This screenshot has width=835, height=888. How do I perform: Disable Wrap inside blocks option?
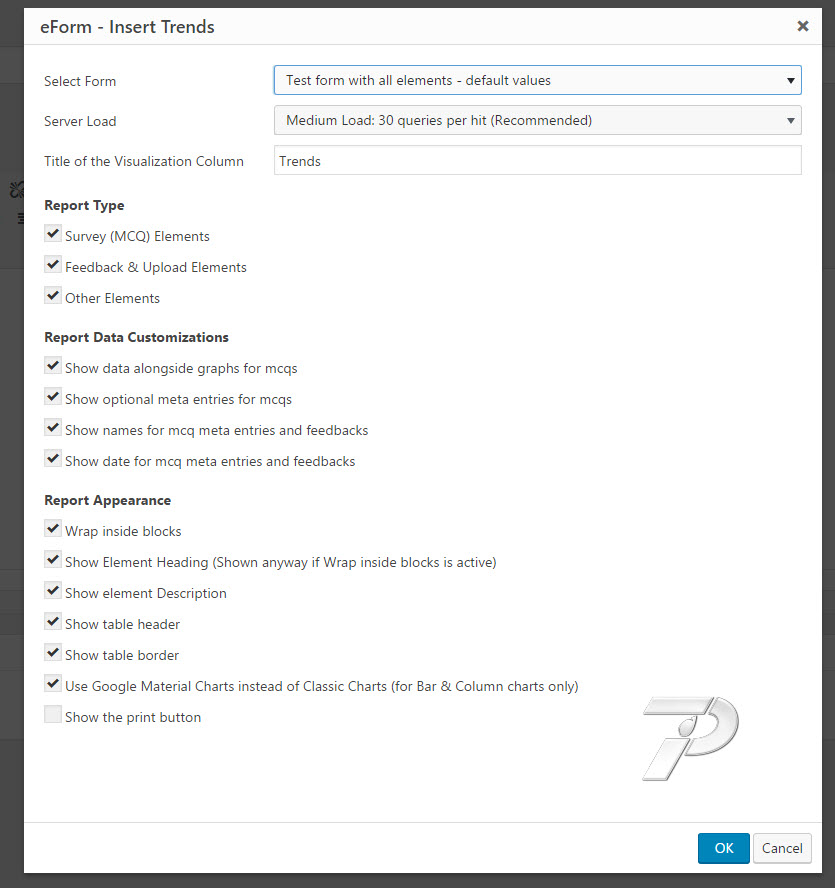click(x=53, y=529)
